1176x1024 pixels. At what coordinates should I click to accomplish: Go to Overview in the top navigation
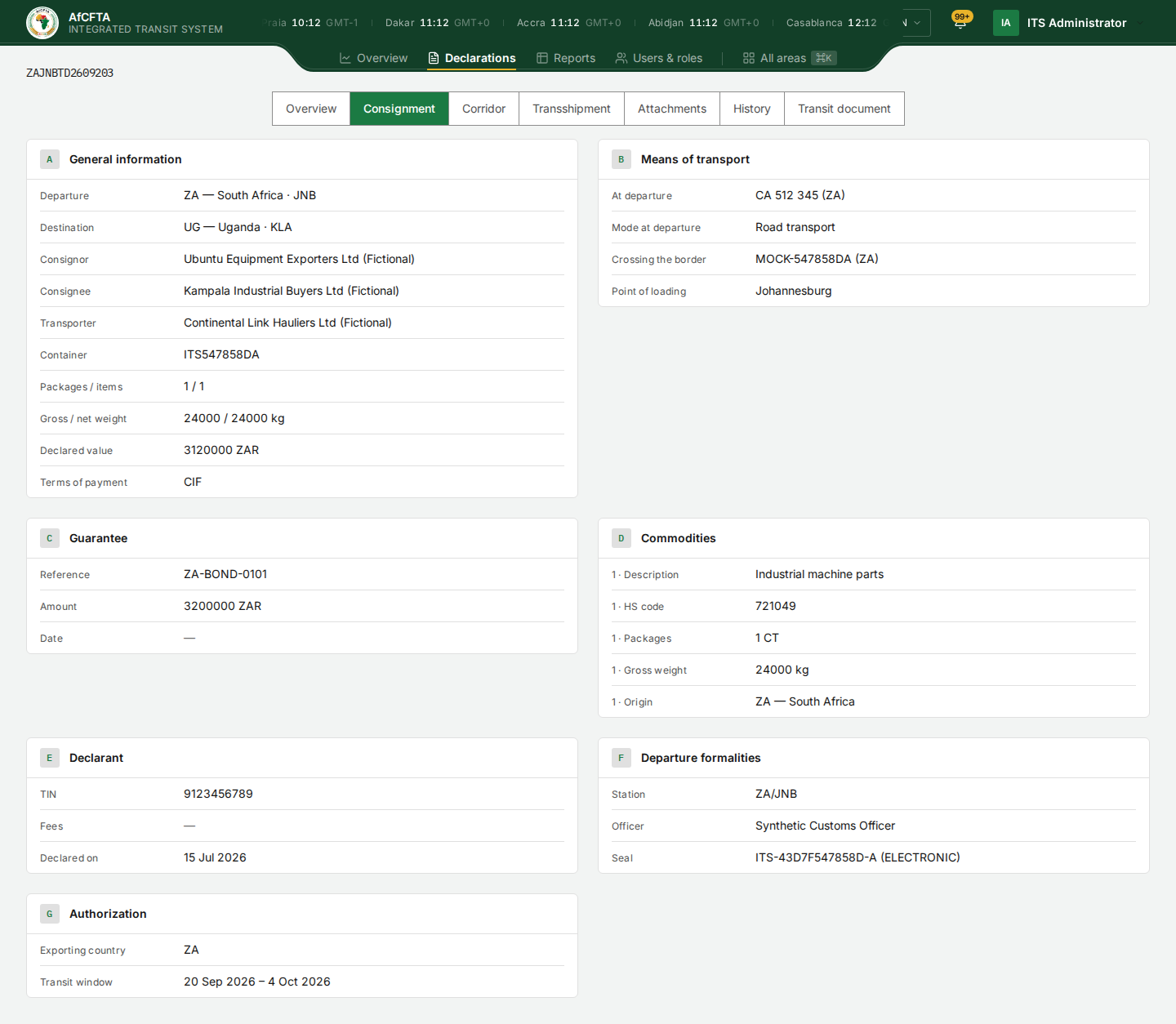[373, 58]
